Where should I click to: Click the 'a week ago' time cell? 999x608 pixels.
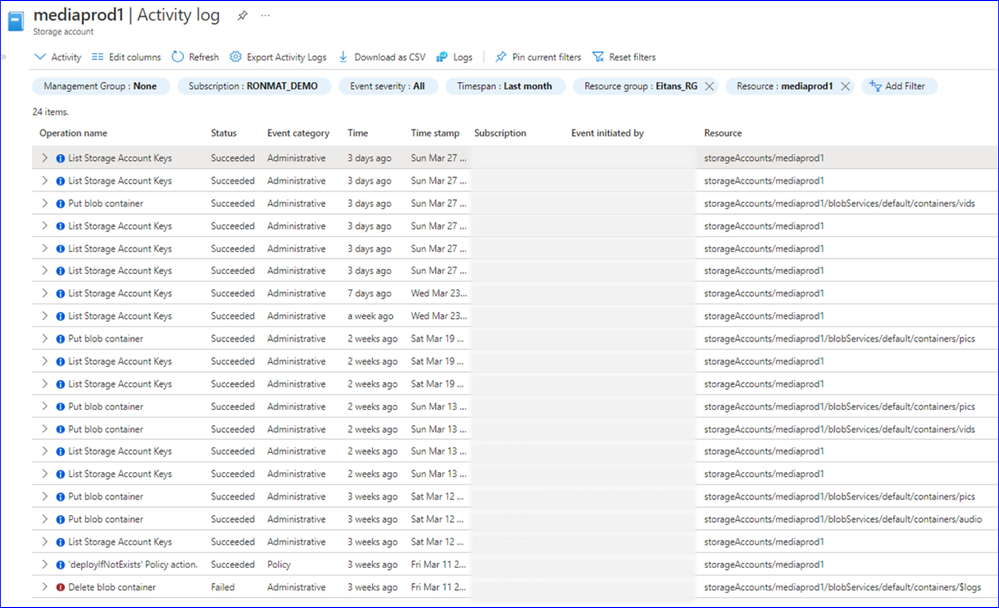pos(370,316)
